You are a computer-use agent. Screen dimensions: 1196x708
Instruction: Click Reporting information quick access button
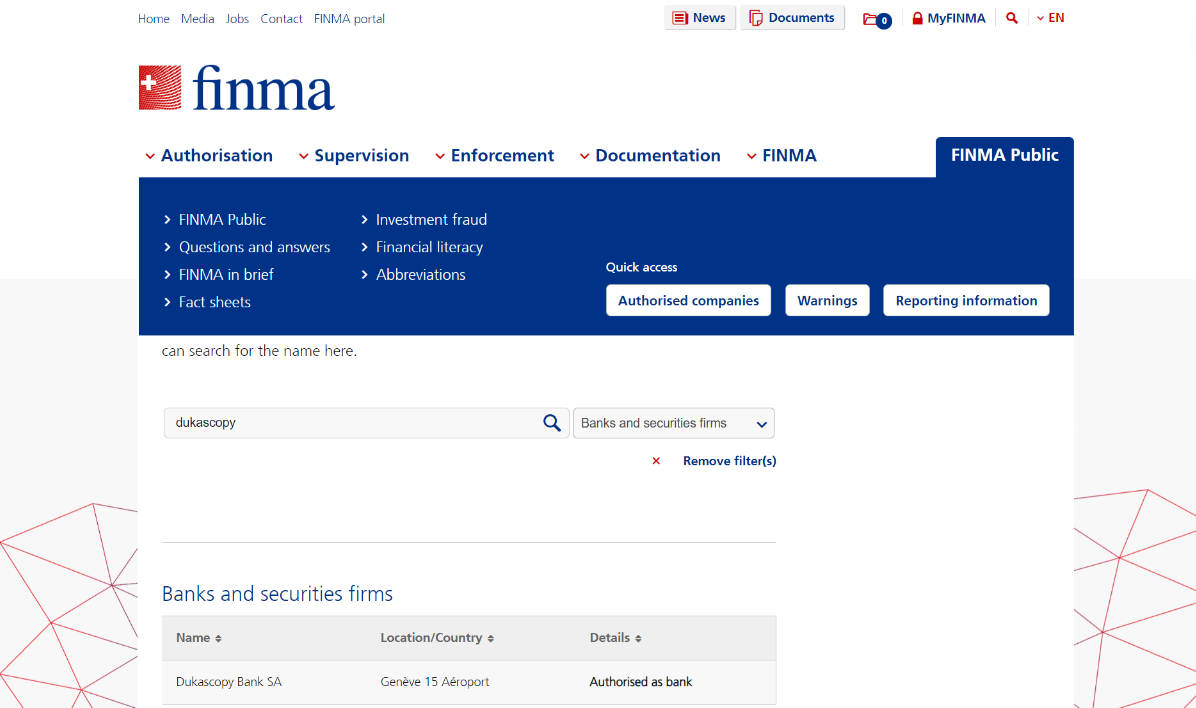tap(966, 301)
